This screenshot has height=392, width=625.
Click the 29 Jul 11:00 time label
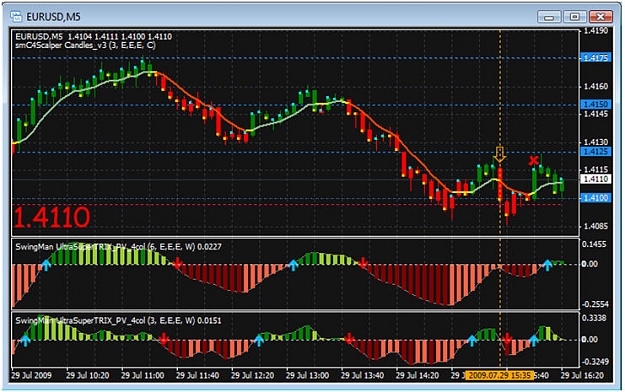(x=143, y=376)
